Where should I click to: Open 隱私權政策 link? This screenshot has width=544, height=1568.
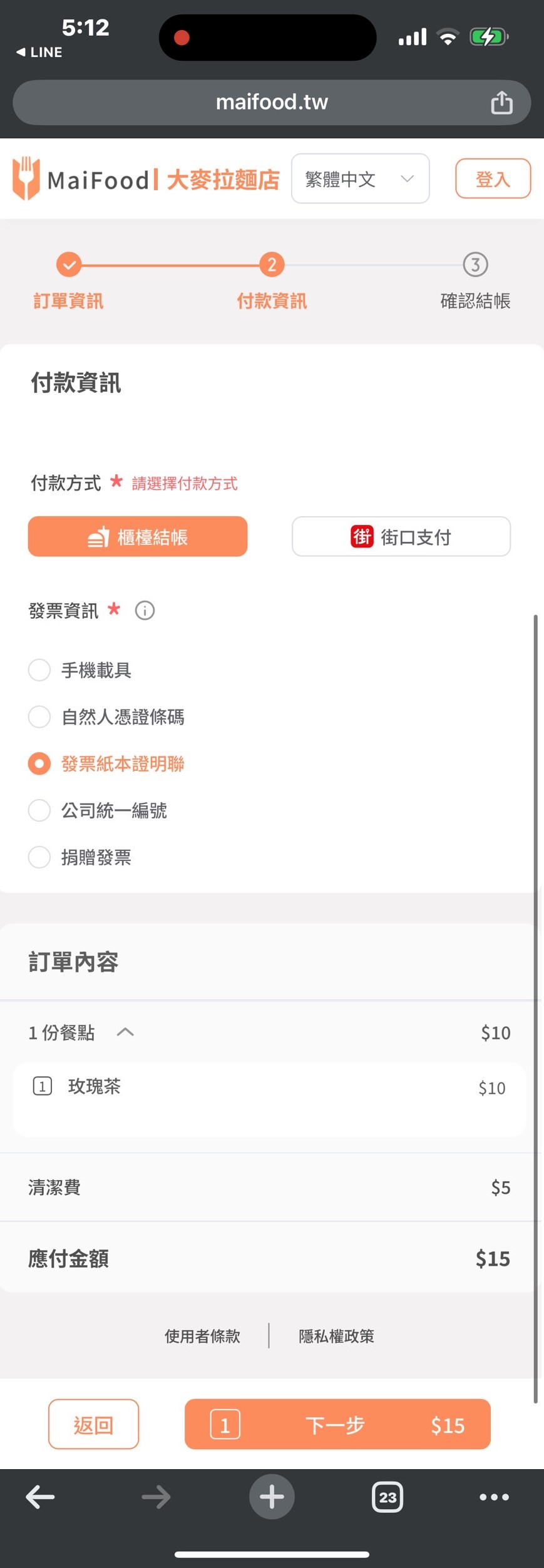click(336, 1336)
